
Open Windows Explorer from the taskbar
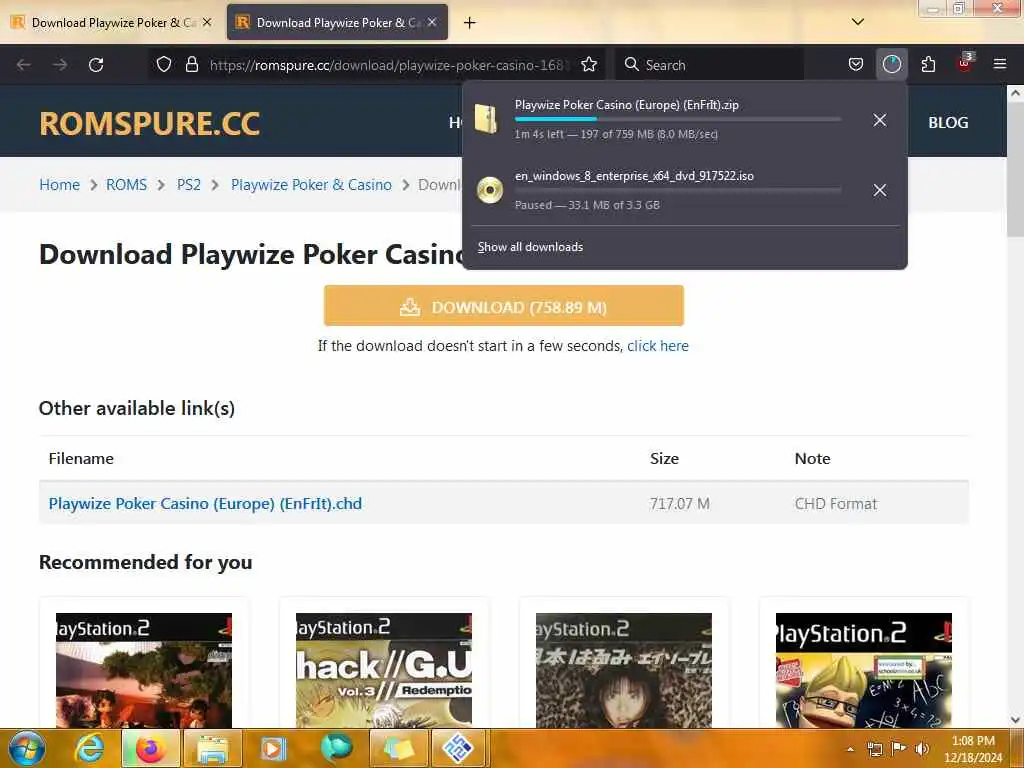coord(213,748)
